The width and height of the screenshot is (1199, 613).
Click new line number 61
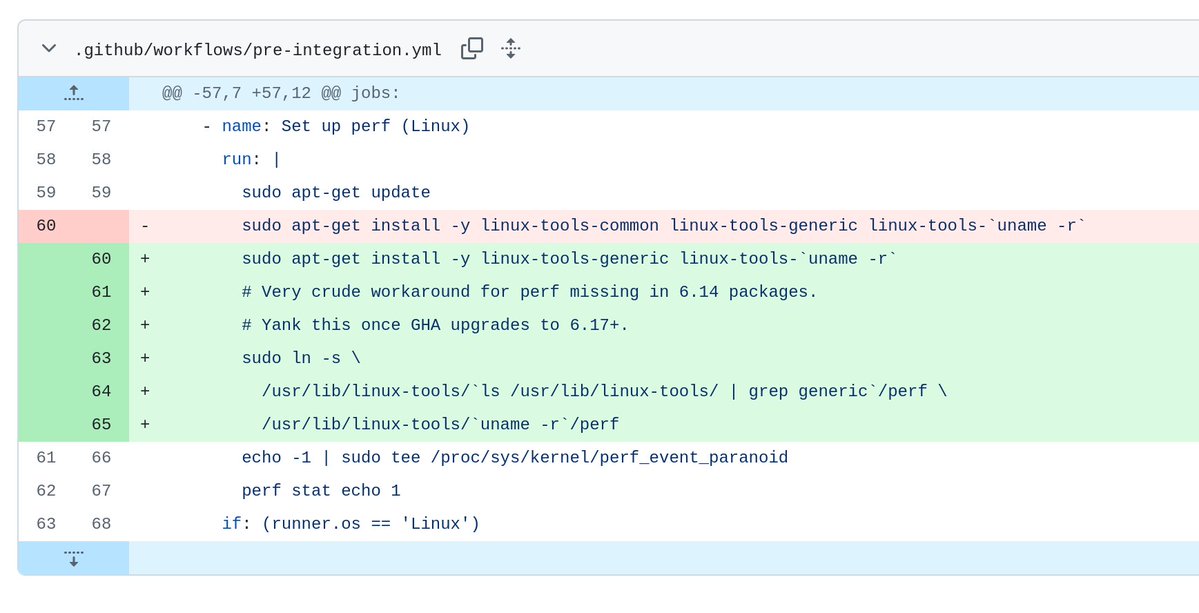point(101,292)
